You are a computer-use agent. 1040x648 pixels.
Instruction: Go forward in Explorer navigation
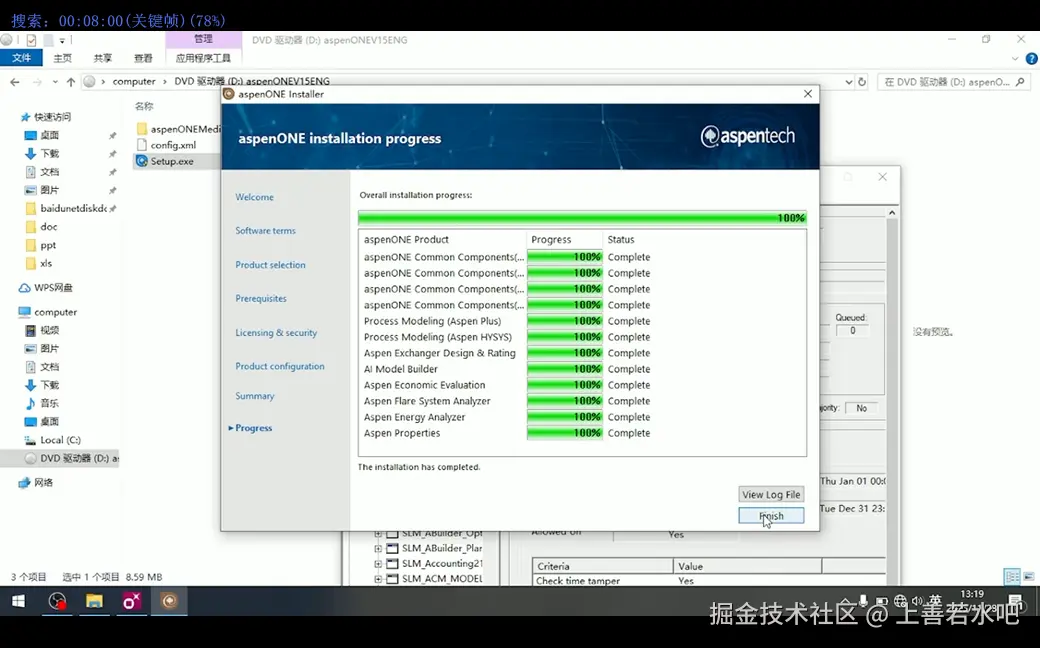pyautogui.click(x=37, y=82)
